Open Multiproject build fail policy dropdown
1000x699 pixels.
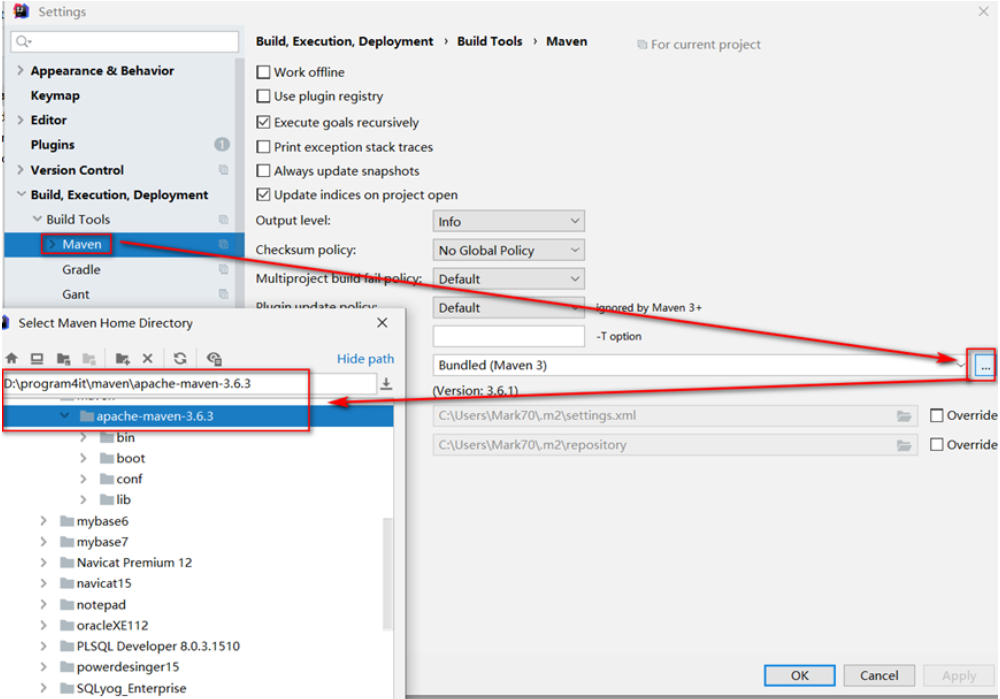(x=508, y=279)
